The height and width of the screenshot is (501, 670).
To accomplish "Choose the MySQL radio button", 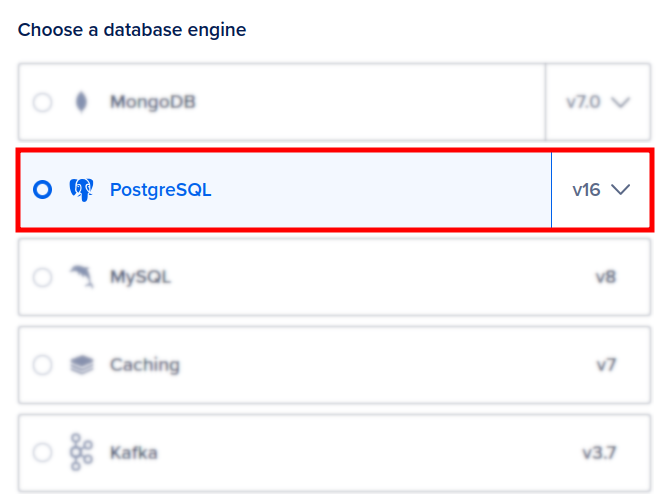I will [x=42, y=277].
